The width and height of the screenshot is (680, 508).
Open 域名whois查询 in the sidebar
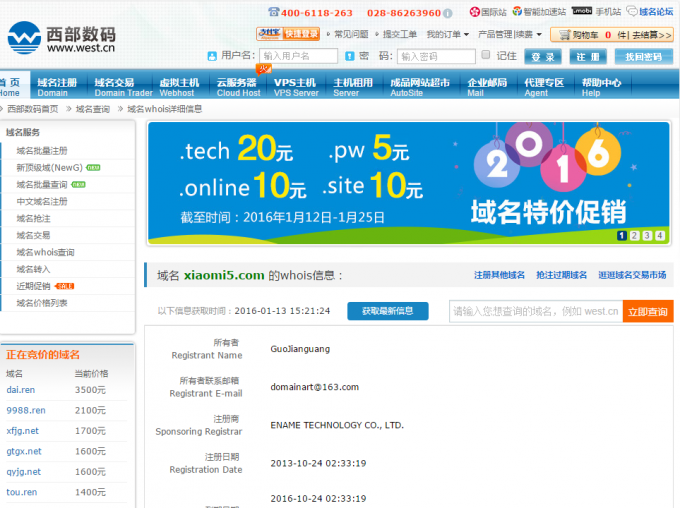tap(45, 252)
